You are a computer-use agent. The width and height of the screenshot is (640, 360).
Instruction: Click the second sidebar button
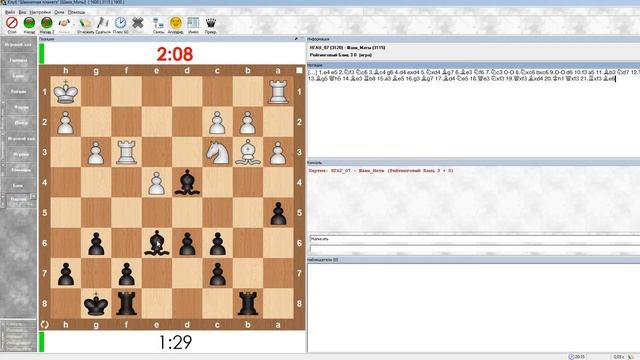pyautogui.click(x=18, y=60)
